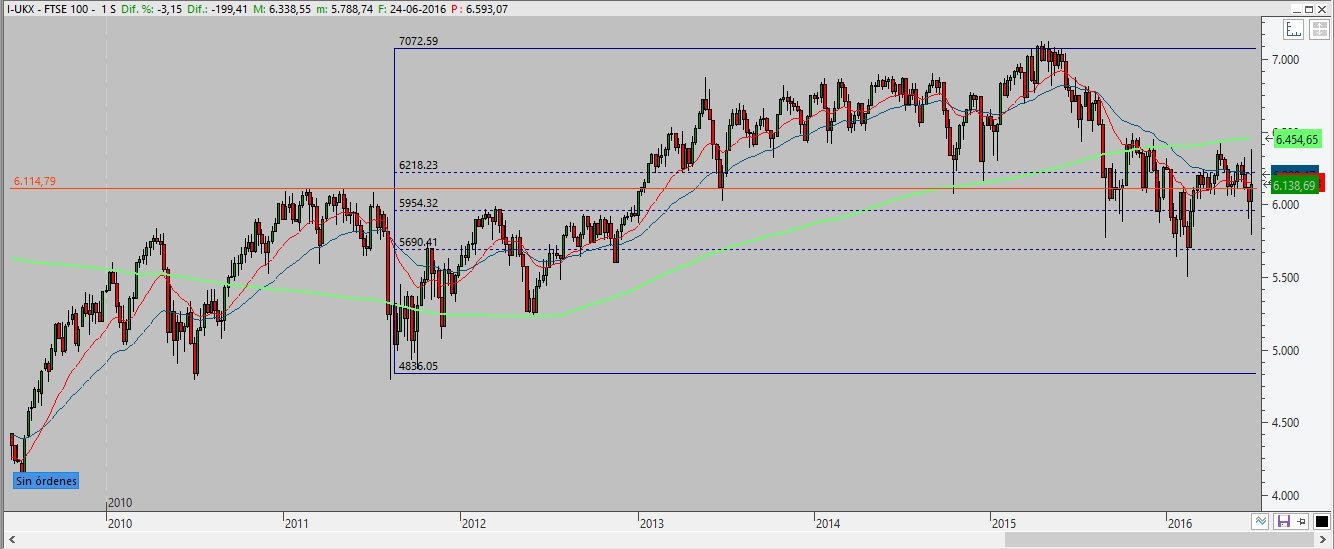The image size is (1334, 549).
Task: Click the black color square at bottom right
Action: pos(1321,521)
